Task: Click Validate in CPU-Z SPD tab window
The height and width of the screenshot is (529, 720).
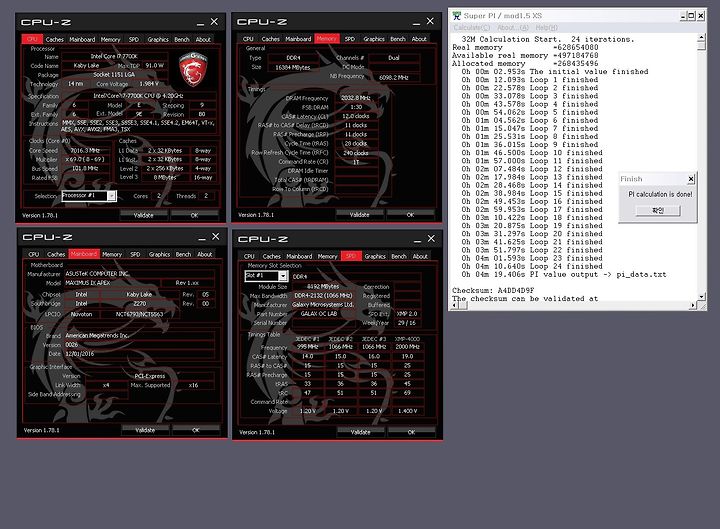Action: pos(360,432)
